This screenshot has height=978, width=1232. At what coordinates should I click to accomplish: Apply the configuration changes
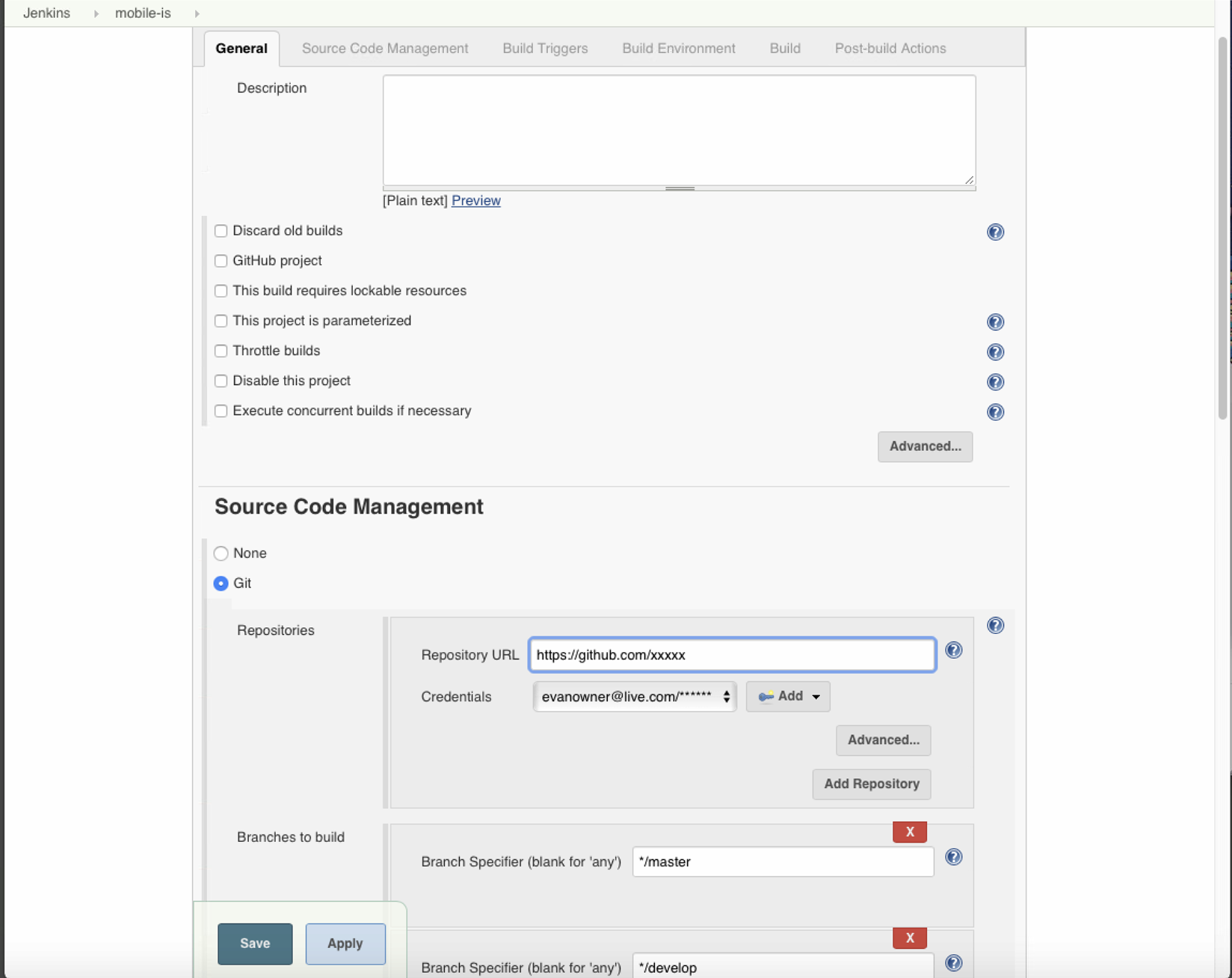click(x=345, y=944)
